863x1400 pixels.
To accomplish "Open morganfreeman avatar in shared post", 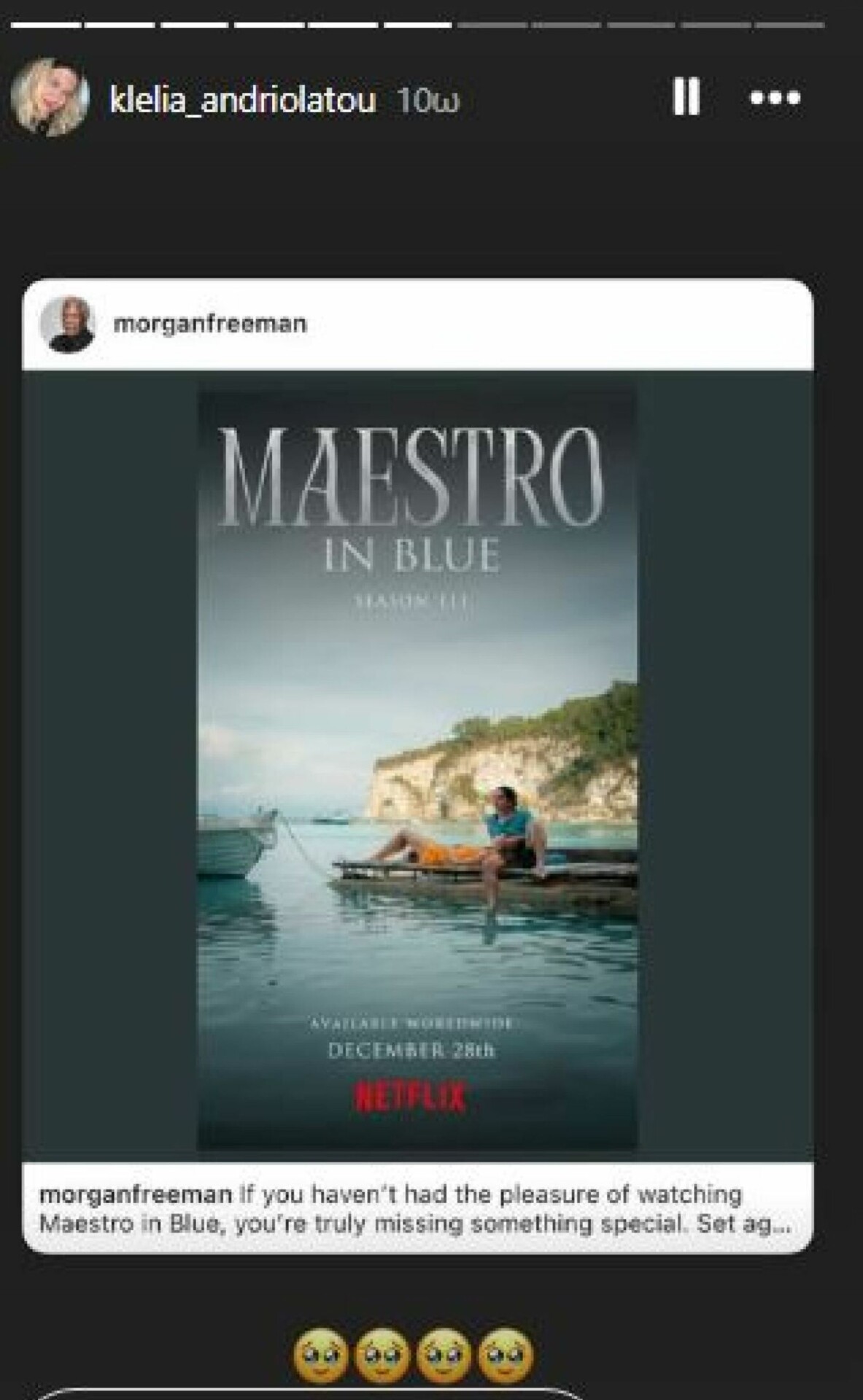I will [67, 324].
